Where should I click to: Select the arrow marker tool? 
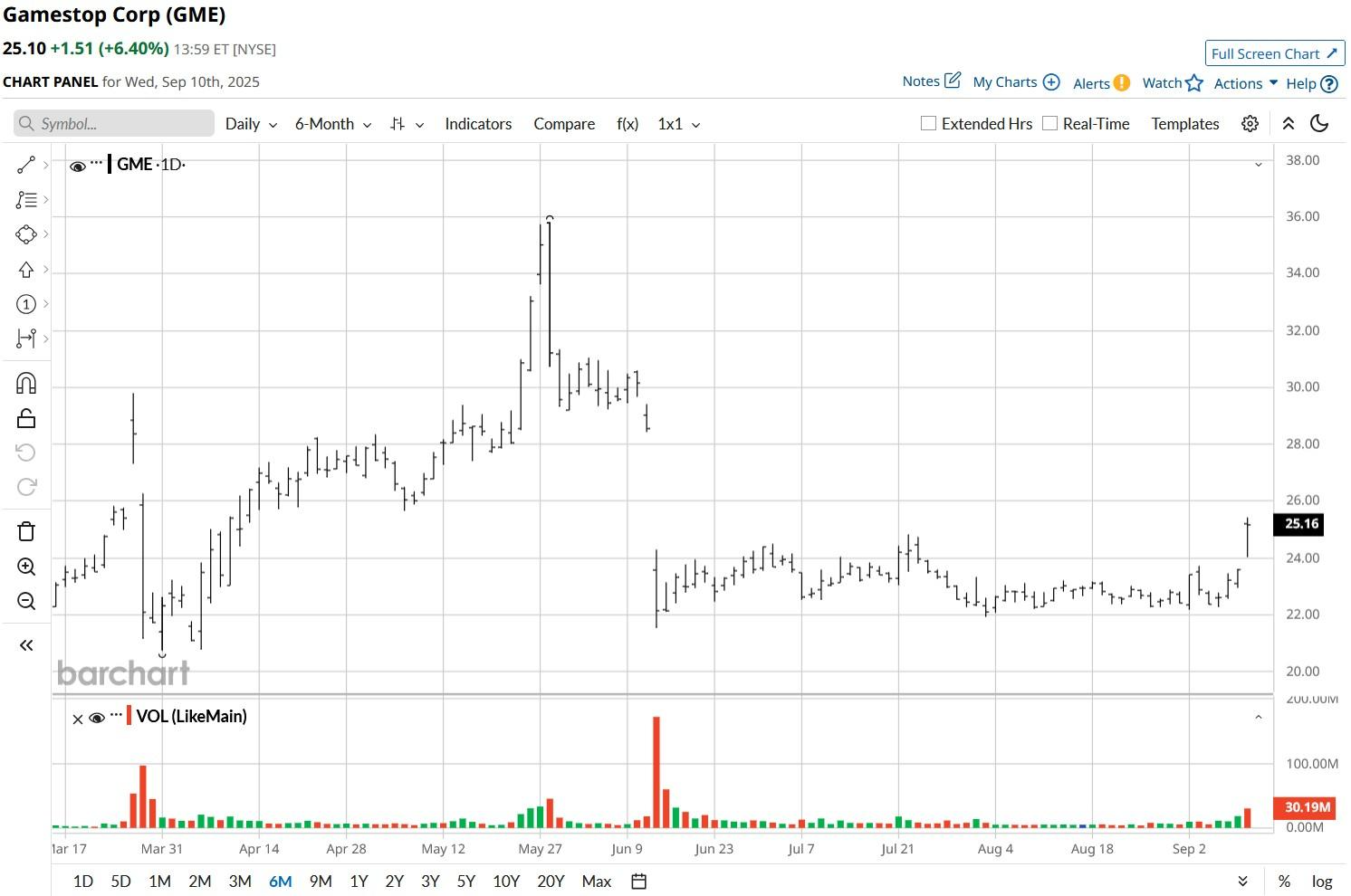26,270
